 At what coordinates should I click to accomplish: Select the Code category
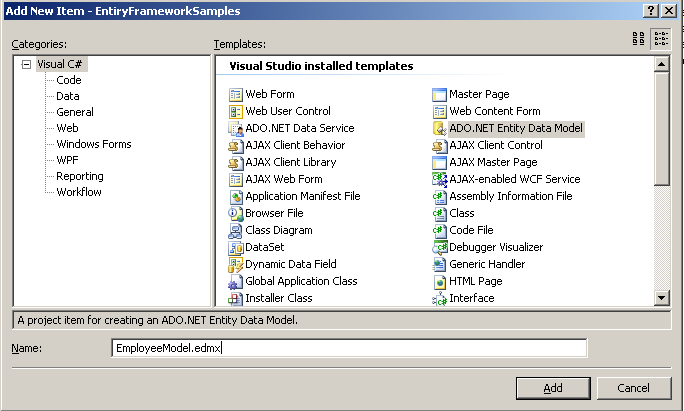tap(68, 80)
